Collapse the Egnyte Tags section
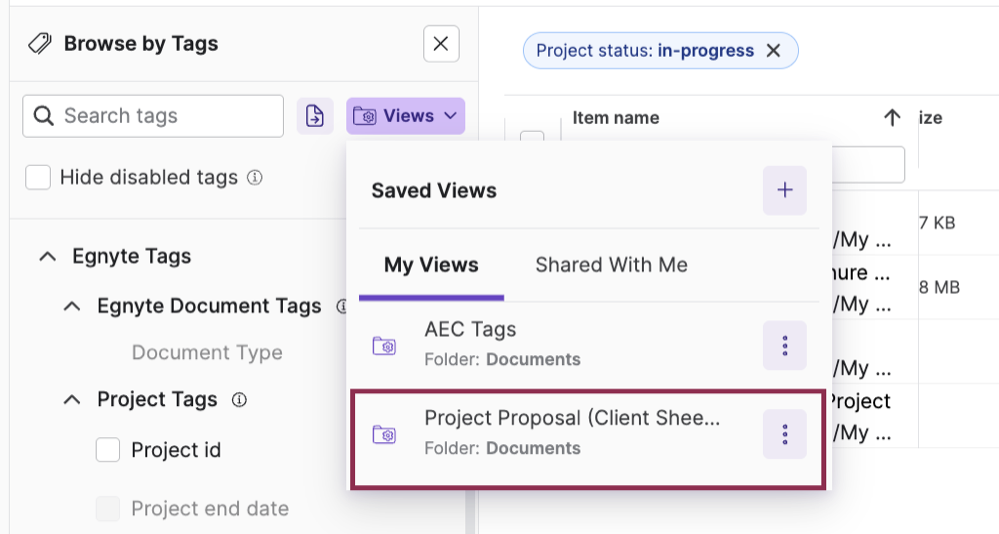The image size is (999, 534). click(47, 257)
